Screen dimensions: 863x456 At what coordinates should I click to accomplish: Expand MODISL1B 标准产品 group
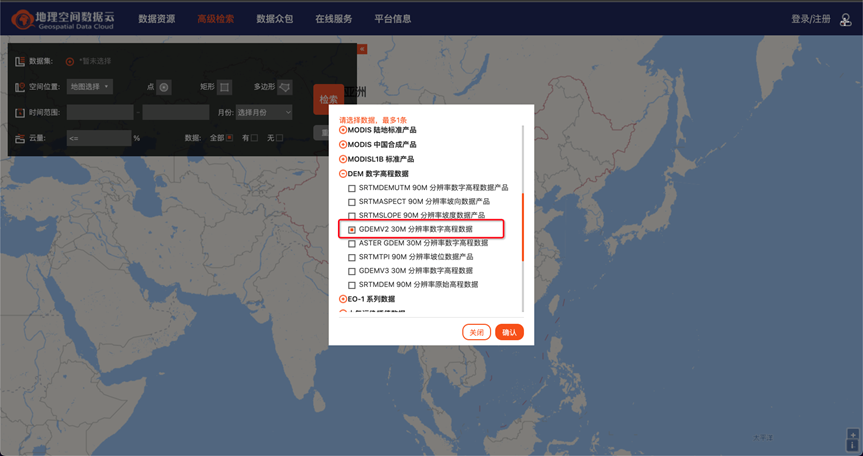pyautogui.click(x=343, y=159)
